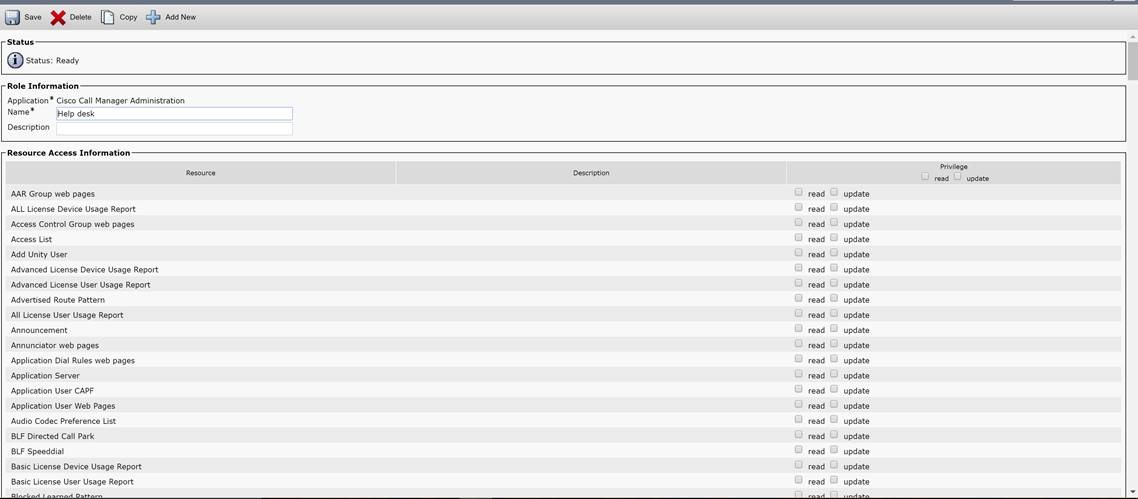The width and height of the screenshot is (1138, 499).
Task: Click the Save toolbar label
Action: (33, 17)
